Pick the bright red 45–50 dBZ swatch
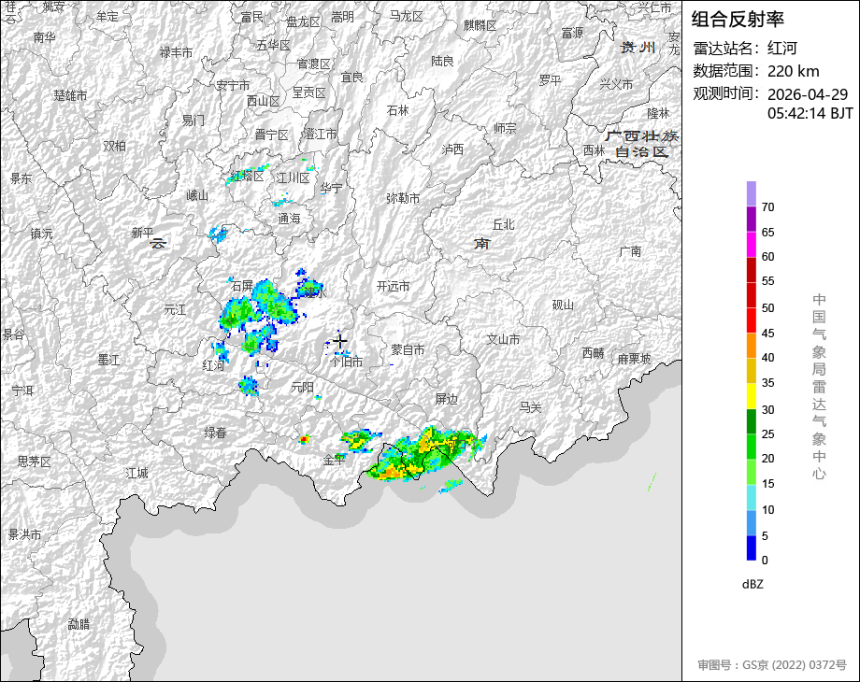Viewport: 860px width, 682px height. [751, 320]
